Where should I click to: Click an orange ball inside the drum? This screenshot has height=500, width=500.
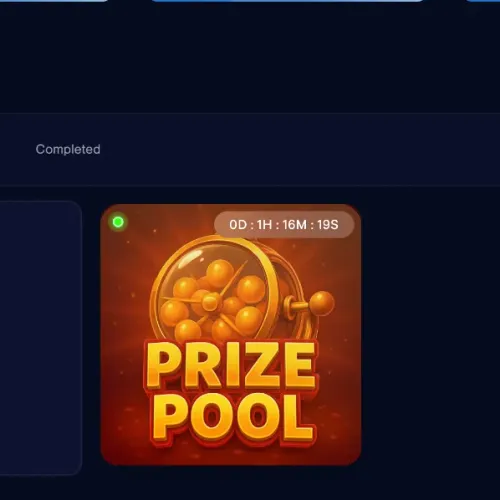coord(251,289)
